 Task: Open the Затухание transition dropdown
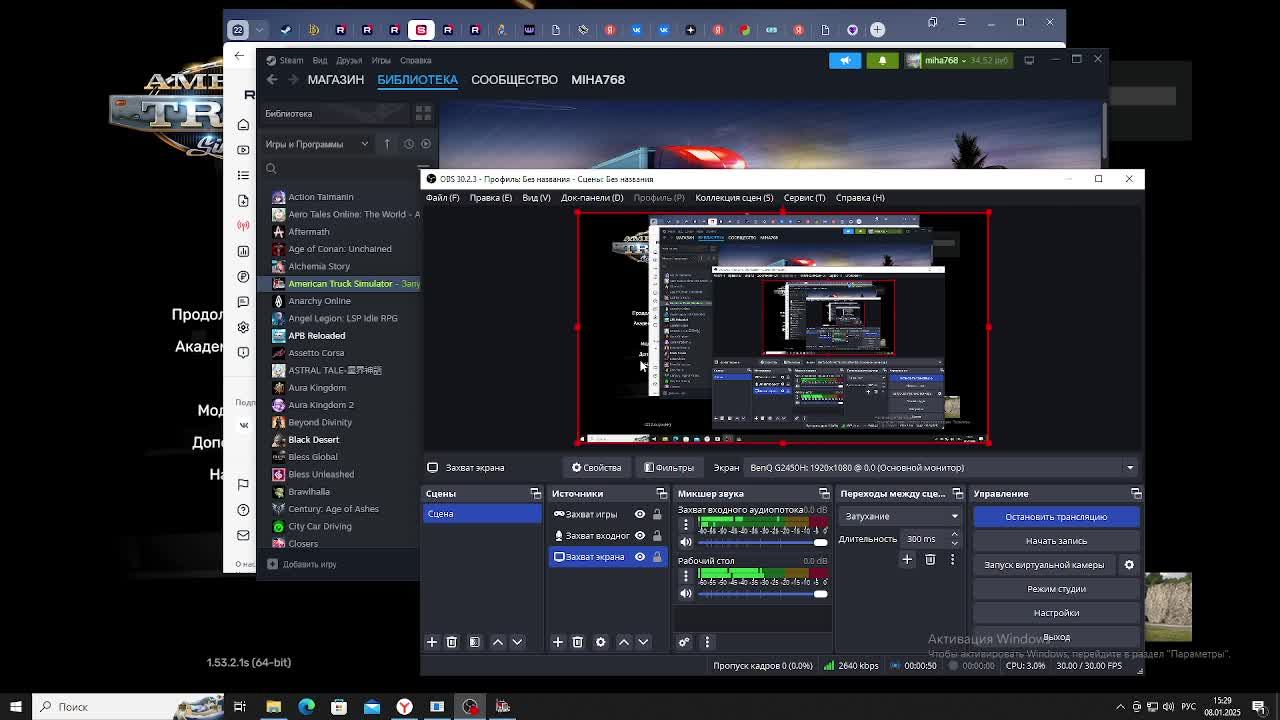pos(900,516)
